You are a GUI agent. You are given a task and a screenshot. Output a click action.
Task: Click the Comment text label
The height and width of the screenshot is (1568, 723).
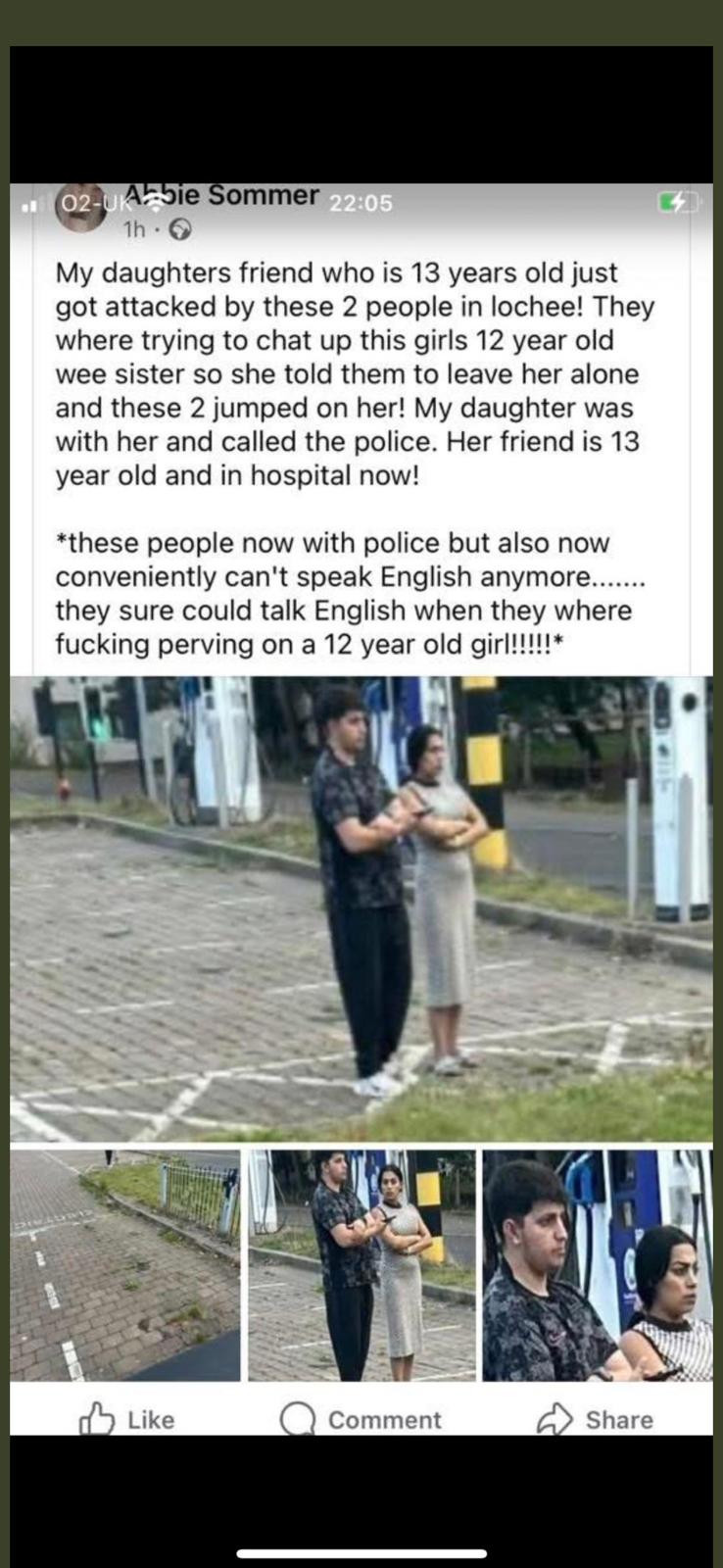[x=384, y=1420]
